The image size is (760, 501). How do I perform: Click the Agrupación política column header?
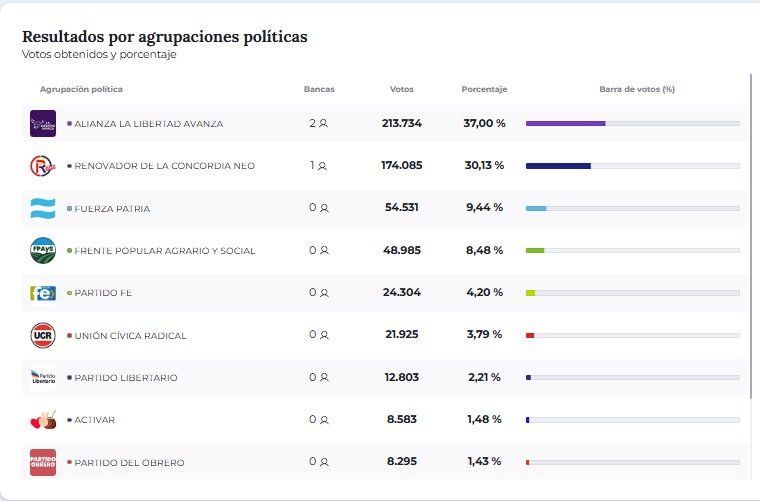point(81,89)
